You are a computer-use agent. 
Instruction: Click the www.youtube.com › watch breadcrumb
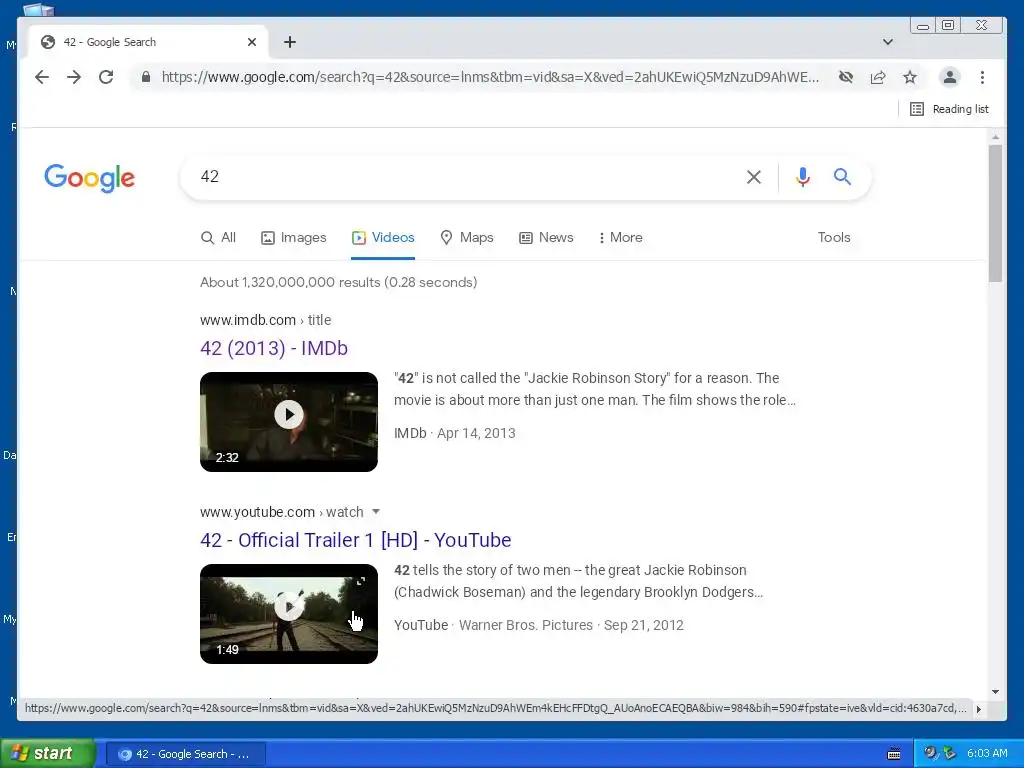[x=281, y=512]
